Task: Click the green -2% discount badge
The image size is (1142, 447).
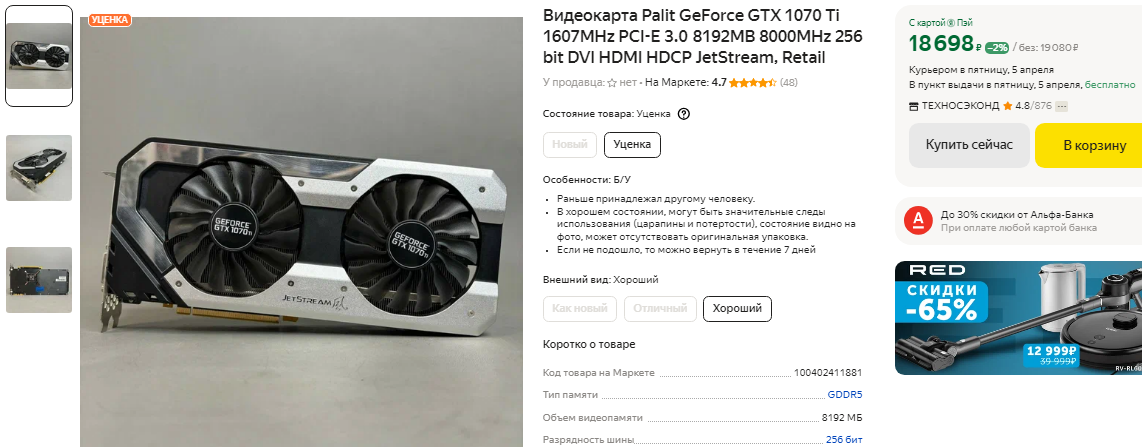Action: 996,48
